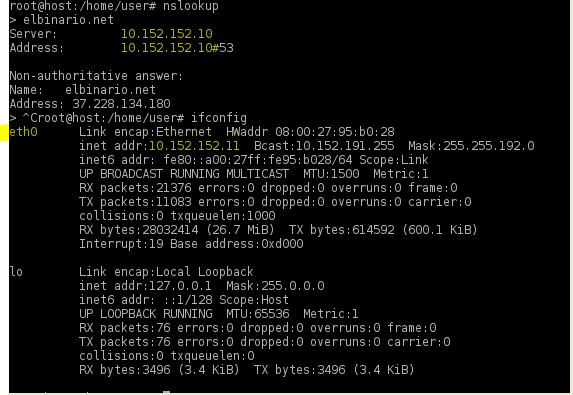Click the TX bytes:614592 (600.1 KiB) text
573x395 pixels.
coord(383,230)
